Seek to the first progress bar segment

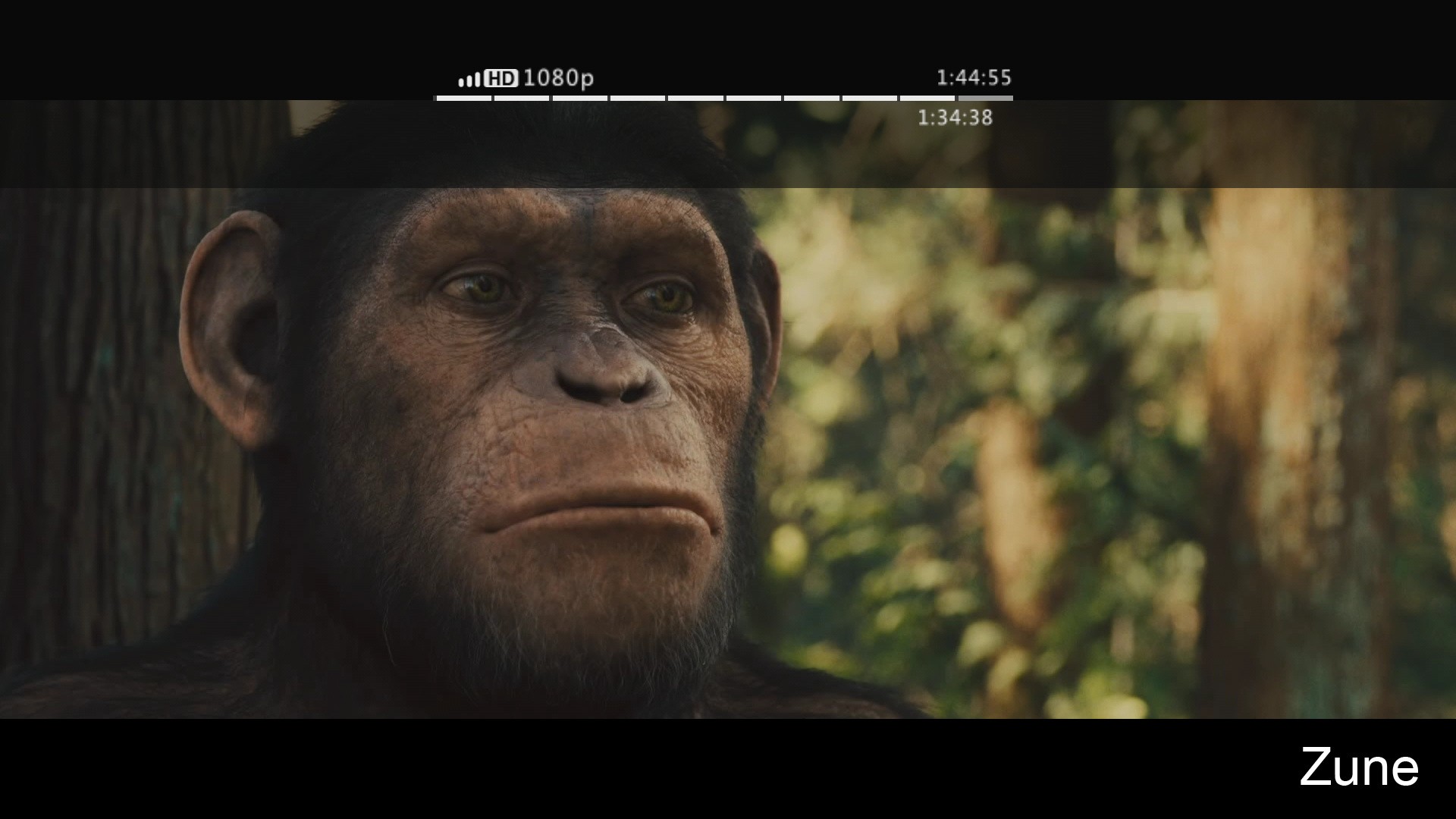pyautogui.click(x=463, y=98)
